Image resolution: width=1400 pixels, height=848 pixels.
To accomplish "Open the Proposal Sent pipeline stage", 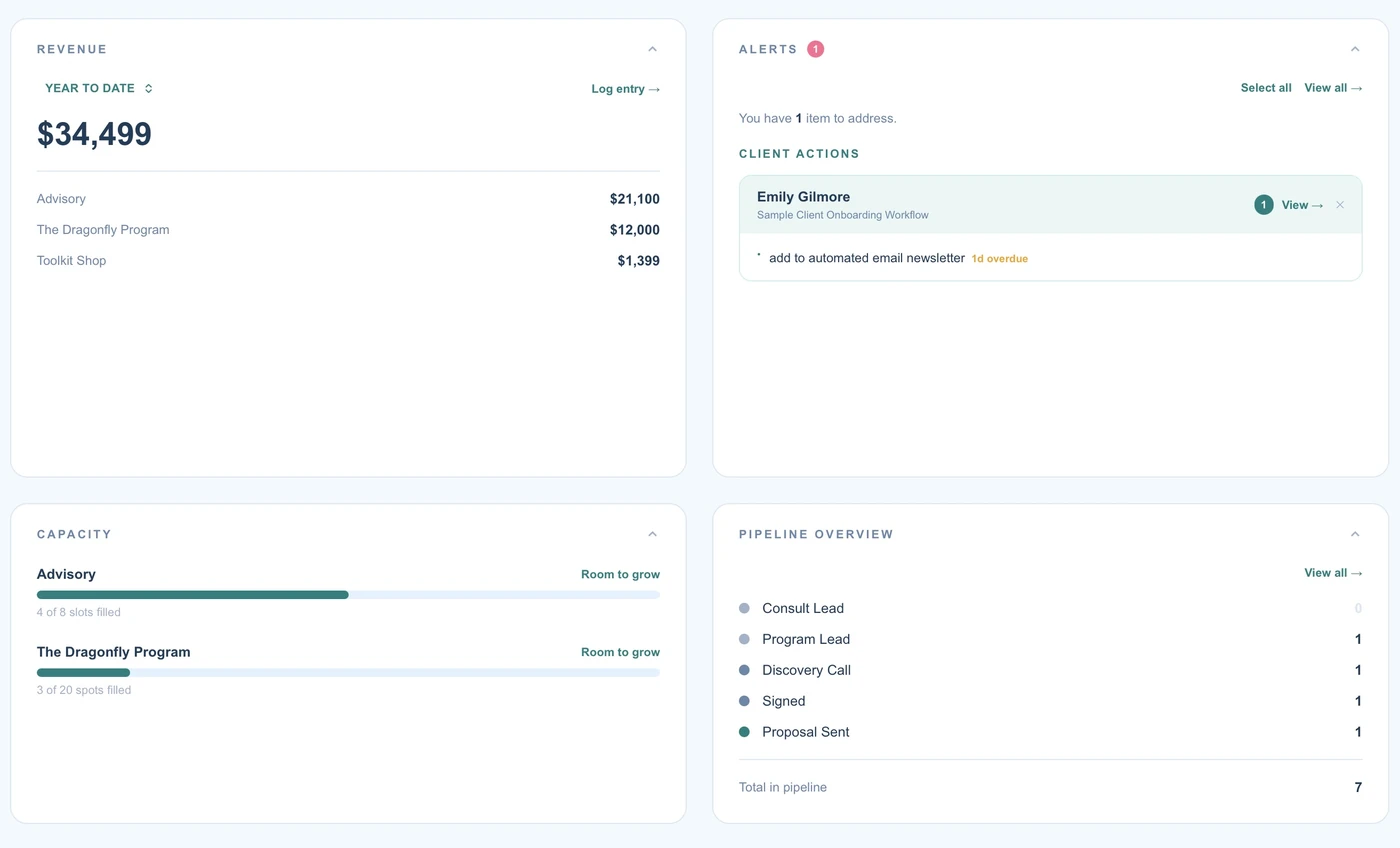I will tap(1050, 732).
